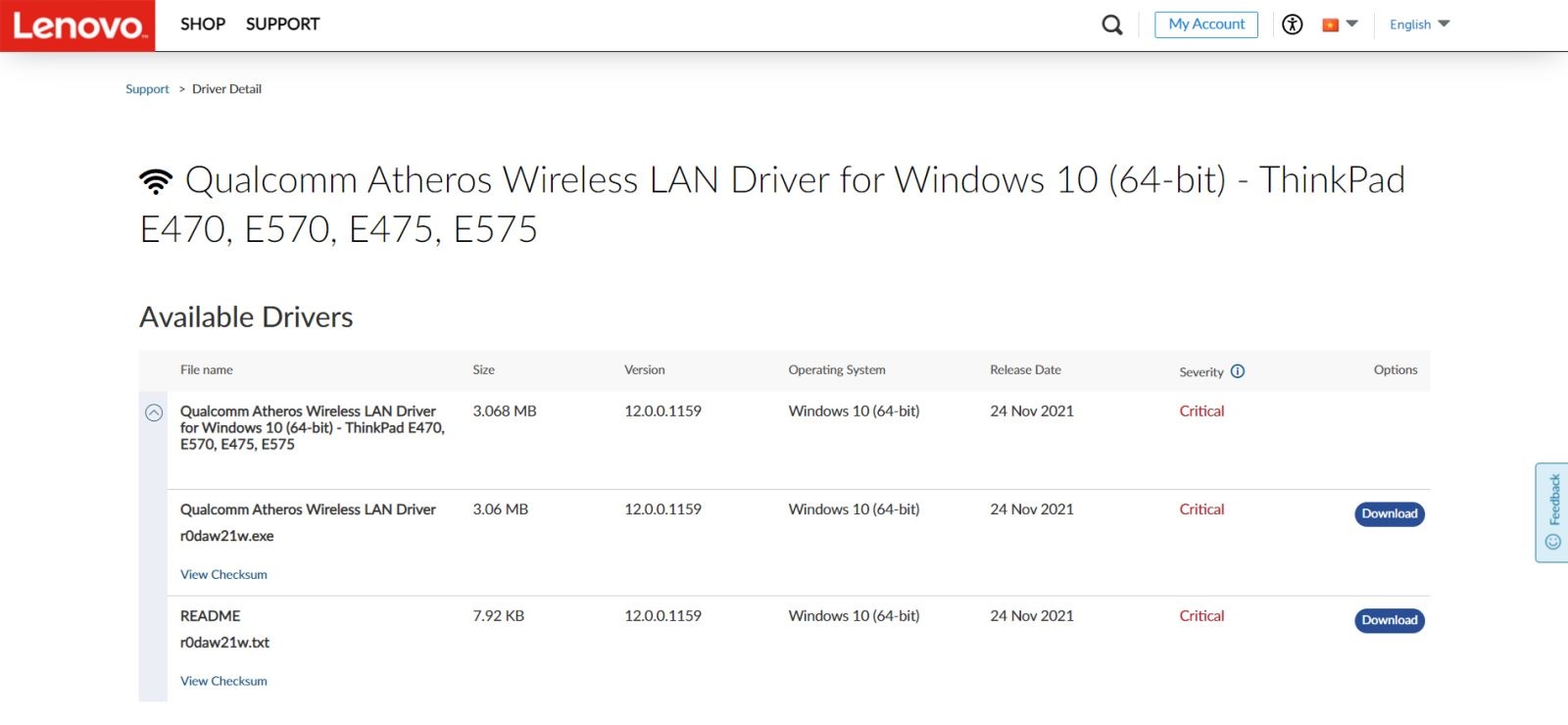
Task: Open the accessibility icon in header
Action: [1293, 24]
